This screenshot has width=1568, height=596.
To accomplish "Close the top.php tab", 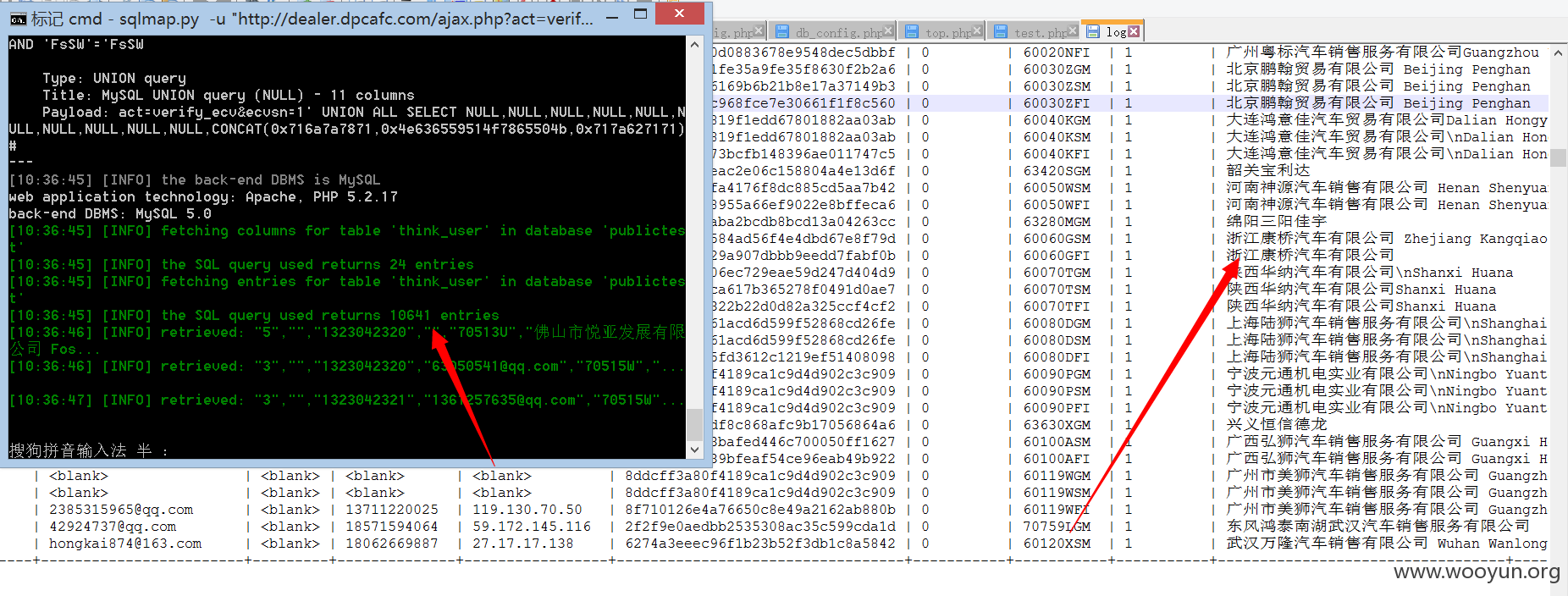I will 978,31.
